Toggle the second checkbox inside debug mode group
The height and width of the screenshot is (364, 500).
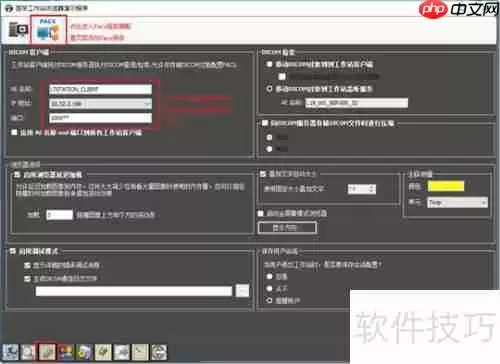pos(27,278)
